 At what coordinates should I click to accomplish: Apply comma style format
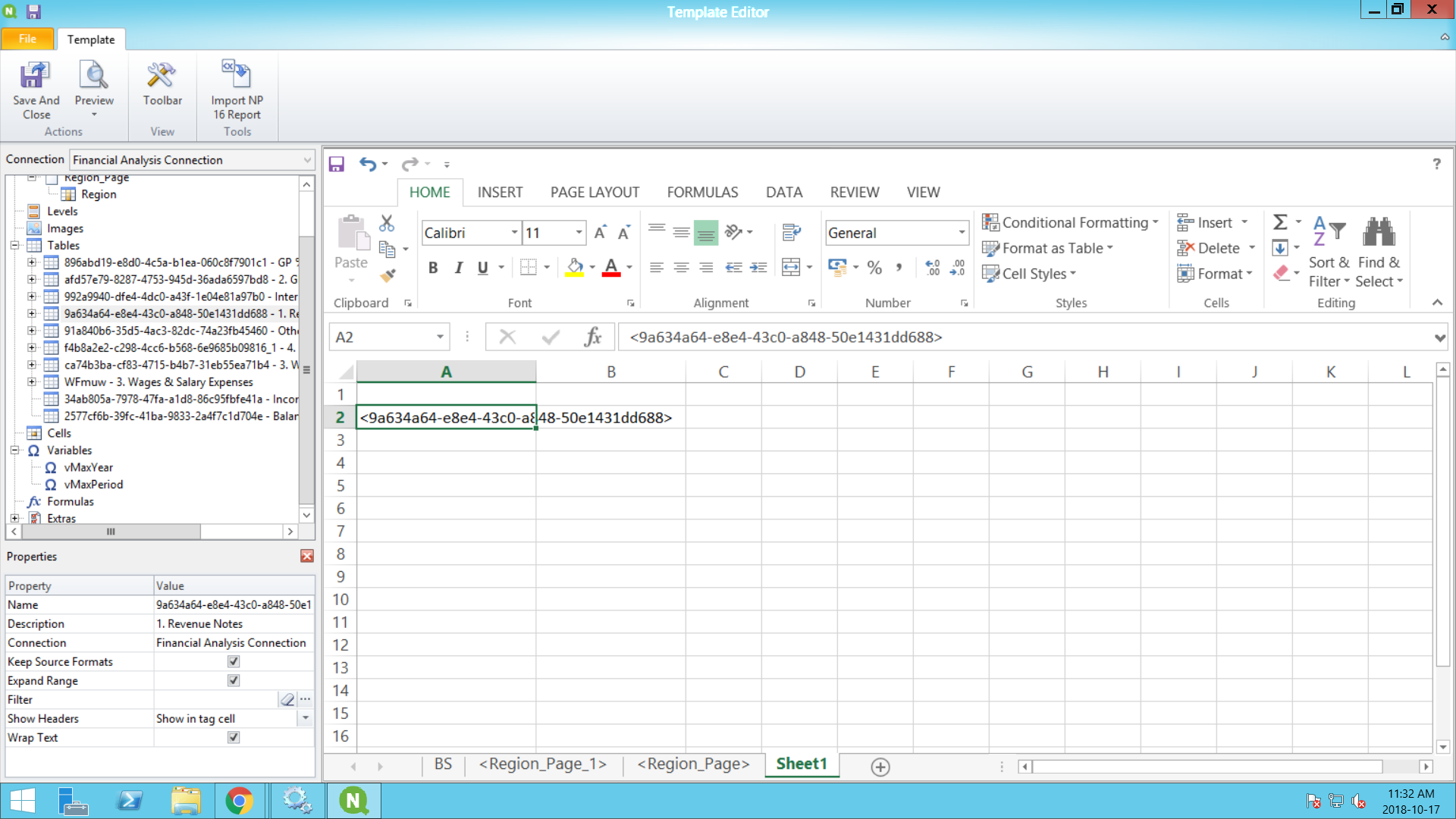(x=899, y=268)
